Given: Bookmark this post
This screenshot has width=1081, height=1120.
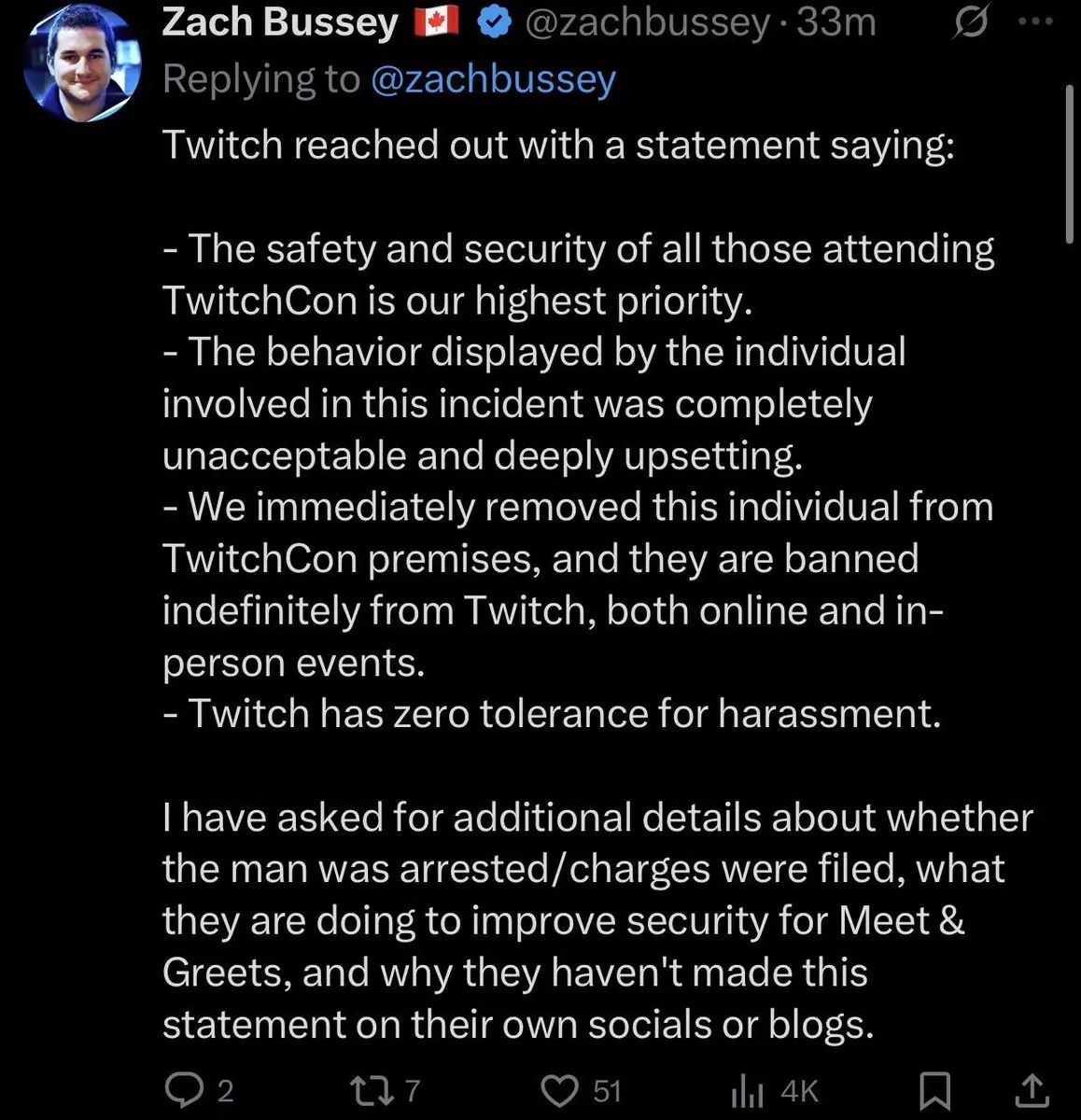Looking at the screenshot, I should point(935,1090).
